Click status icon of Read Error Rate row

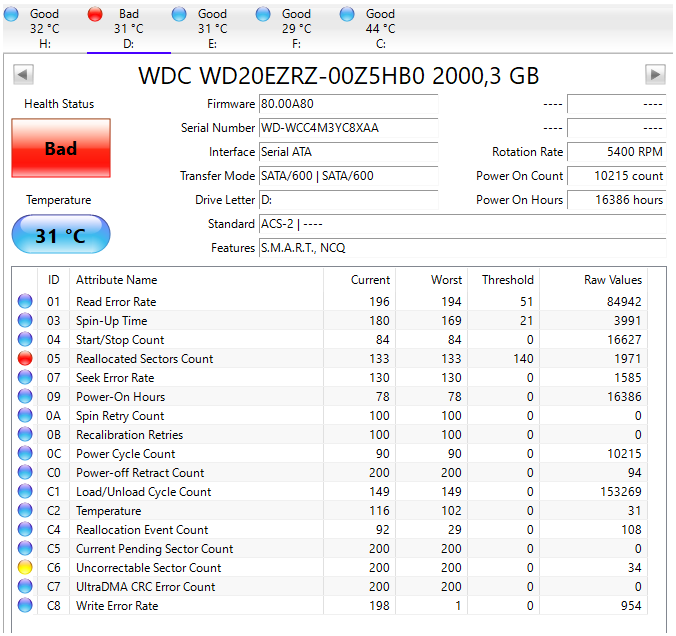(25, 301)
